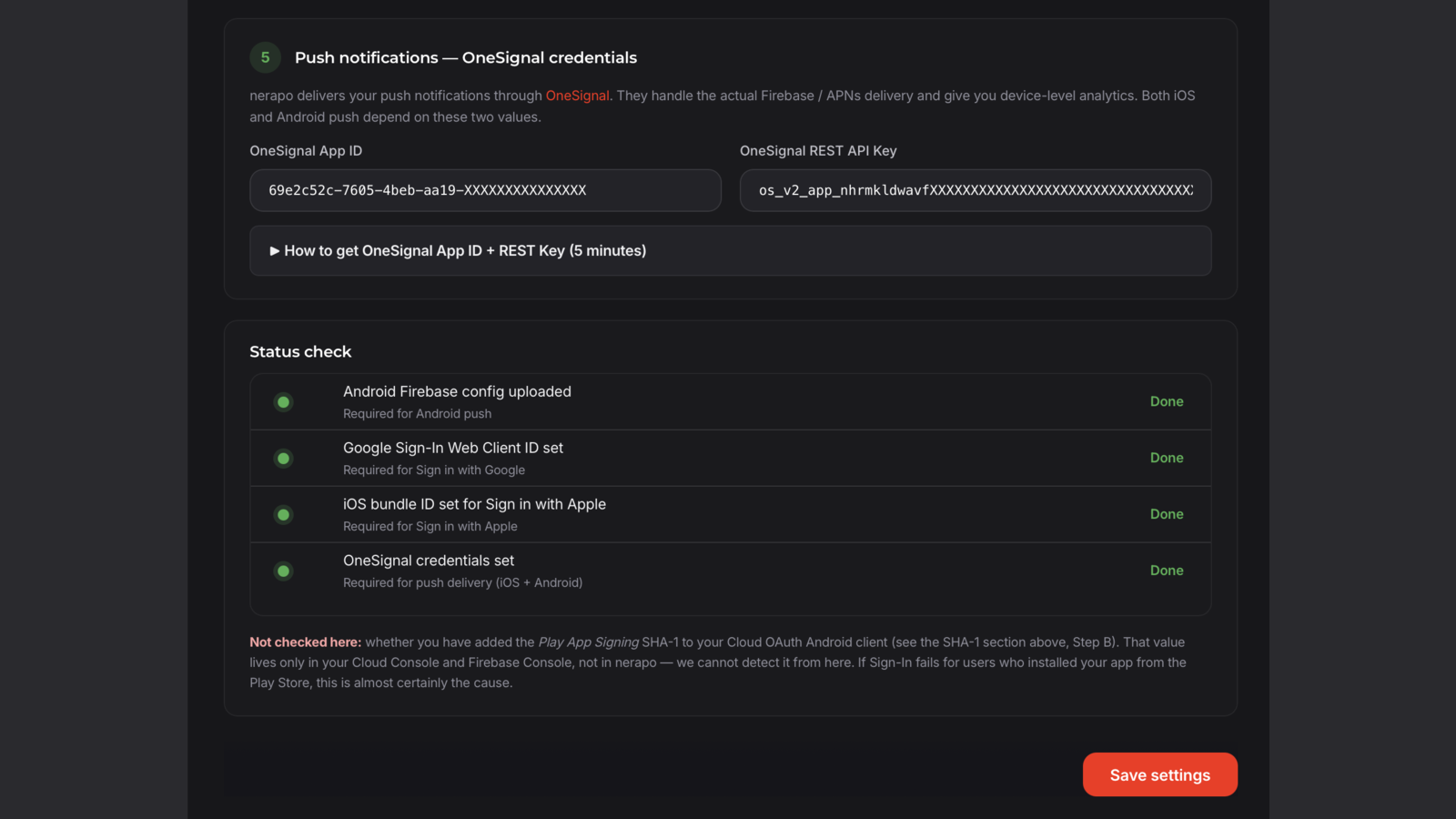Click 'Required for Sign in with Apple' subtitle
This screenshot has width=1456, height=819.
430,527
